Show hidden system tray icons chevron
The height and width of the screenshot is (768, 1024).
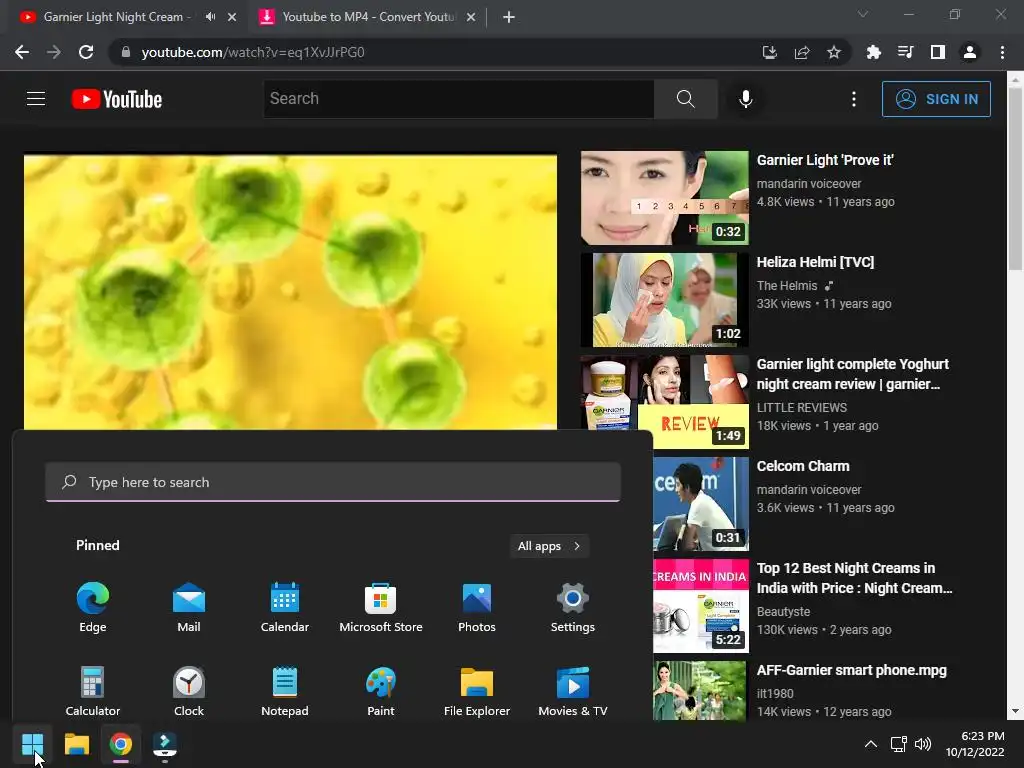871,744
